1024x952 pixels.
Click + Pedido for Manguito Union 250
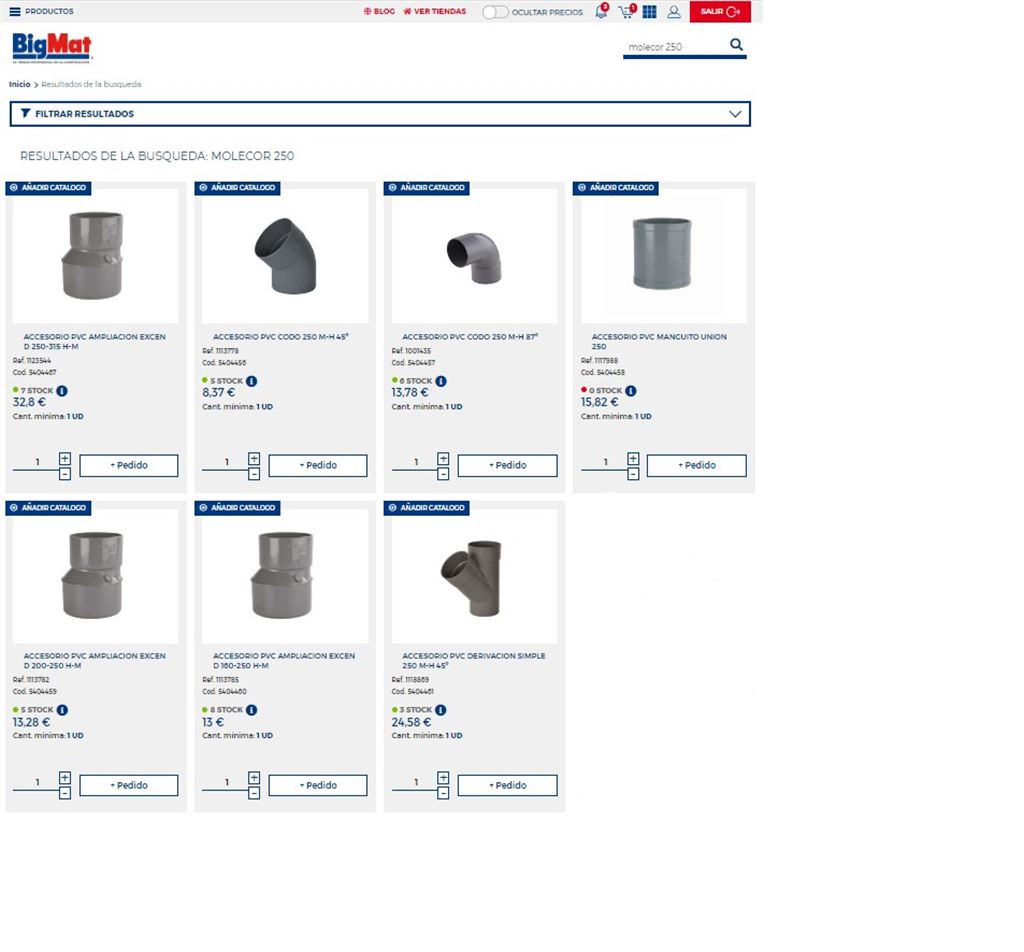[696, 465]
